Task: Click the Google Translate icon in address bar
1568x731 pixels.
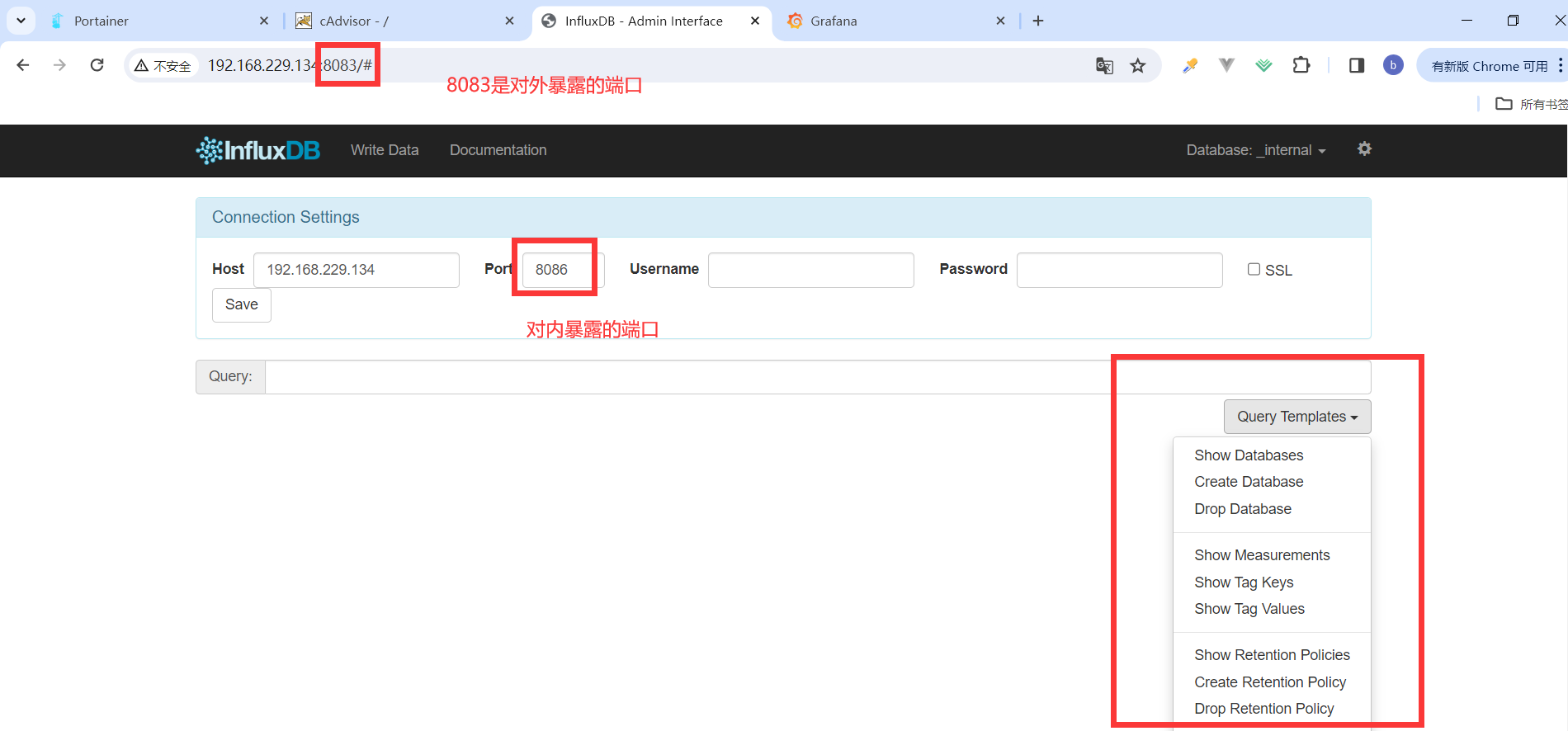Action: click(x=1104, y=66)
